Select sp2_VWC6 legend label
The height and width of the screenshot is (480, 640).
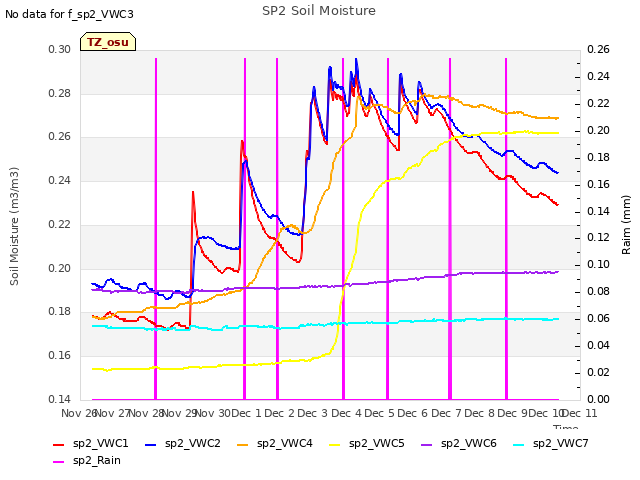point(469,443)
